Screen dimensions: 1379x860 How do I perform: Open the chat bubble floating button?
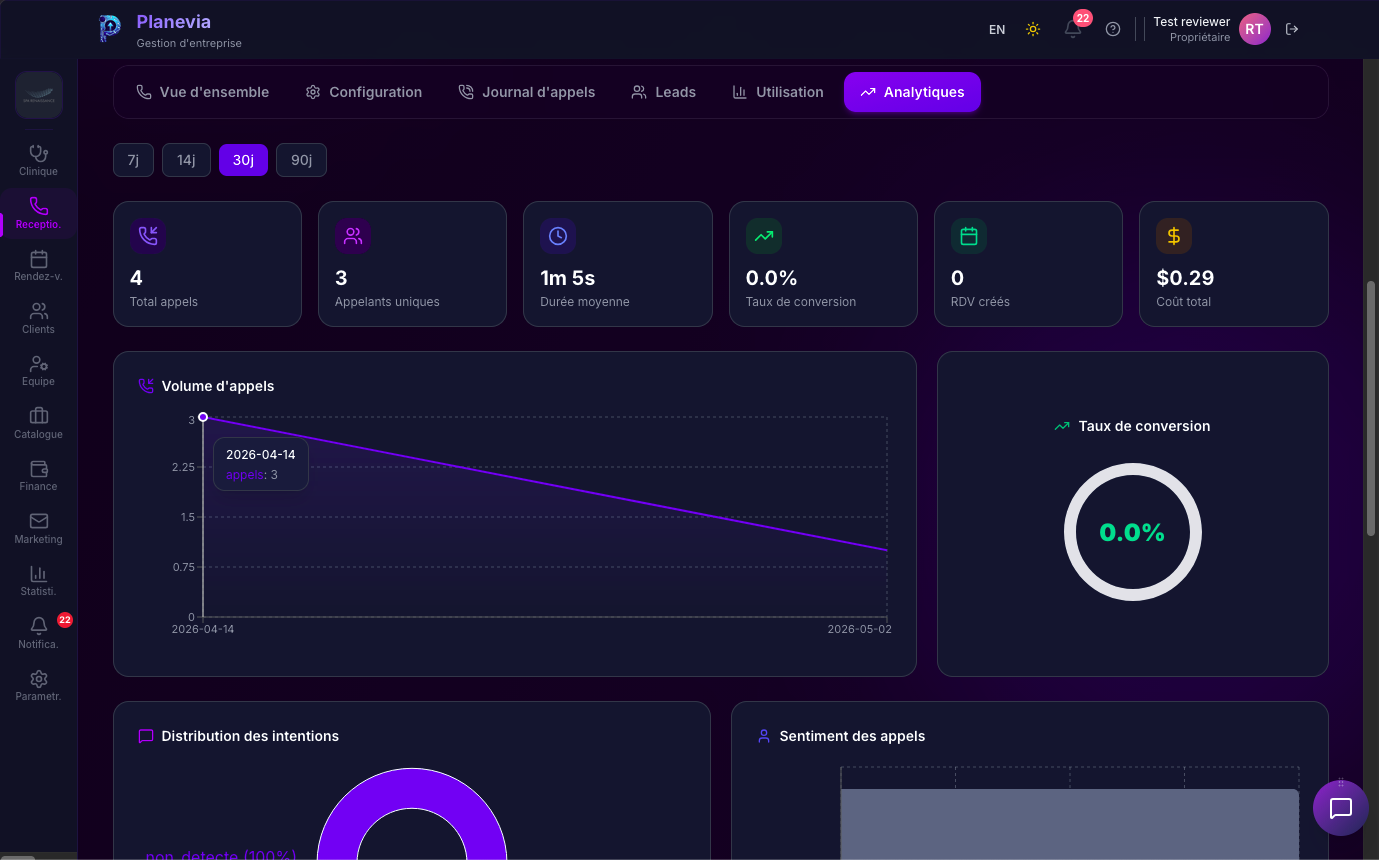pos(1340,808)
